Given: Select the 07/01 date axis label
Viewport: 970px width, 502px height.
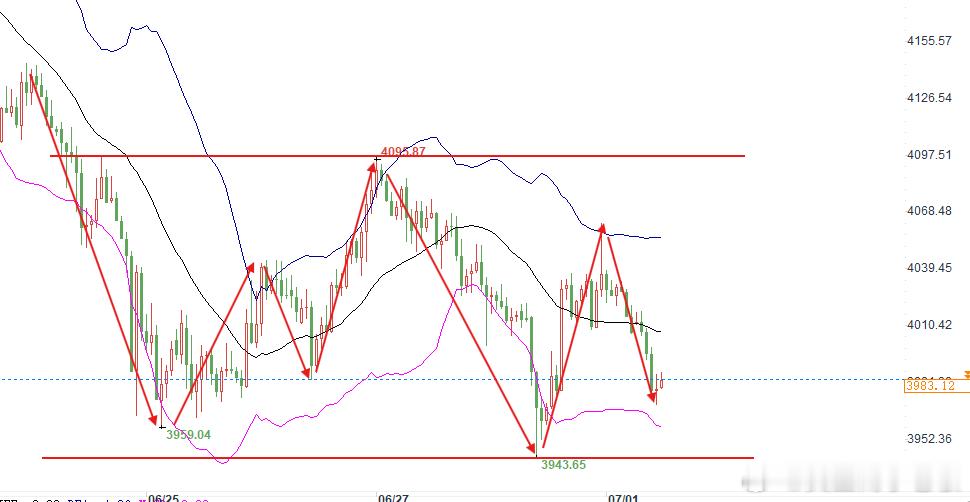Looking at the screenshot, I should tap(623, 498).
